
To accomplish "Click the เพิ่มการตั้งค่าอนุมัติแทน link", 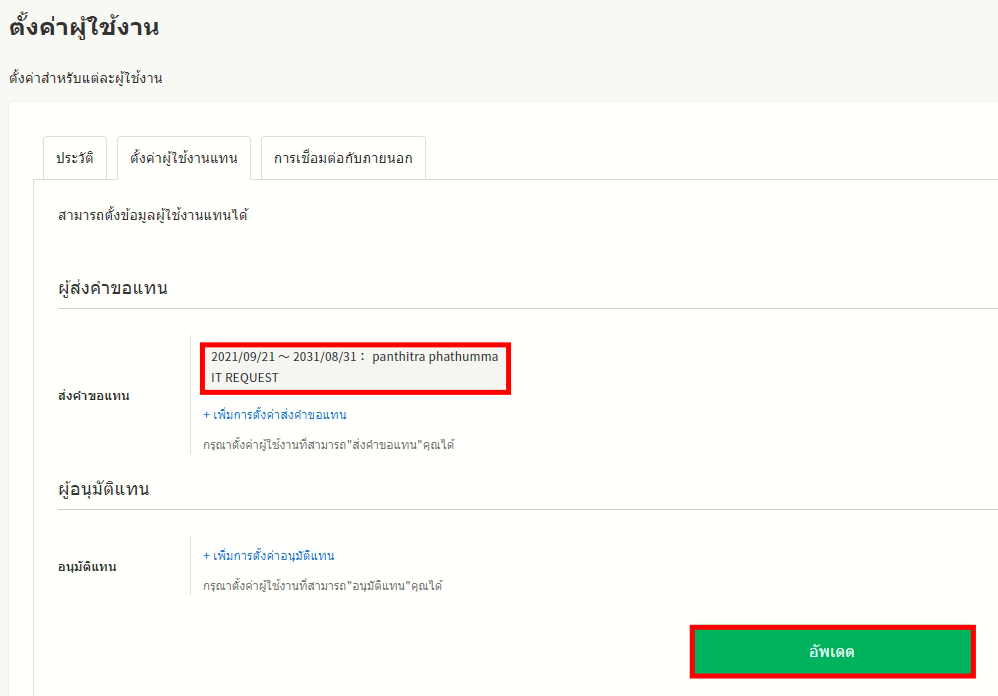I will coord(273,556).
